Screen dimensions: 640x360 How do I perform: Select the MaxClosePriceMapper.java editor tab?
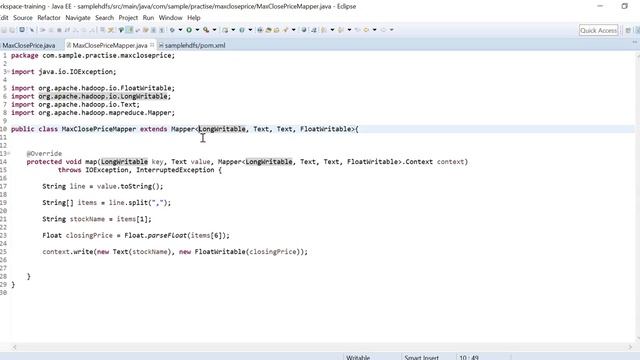pyautogui.click(x=110, y=45)
